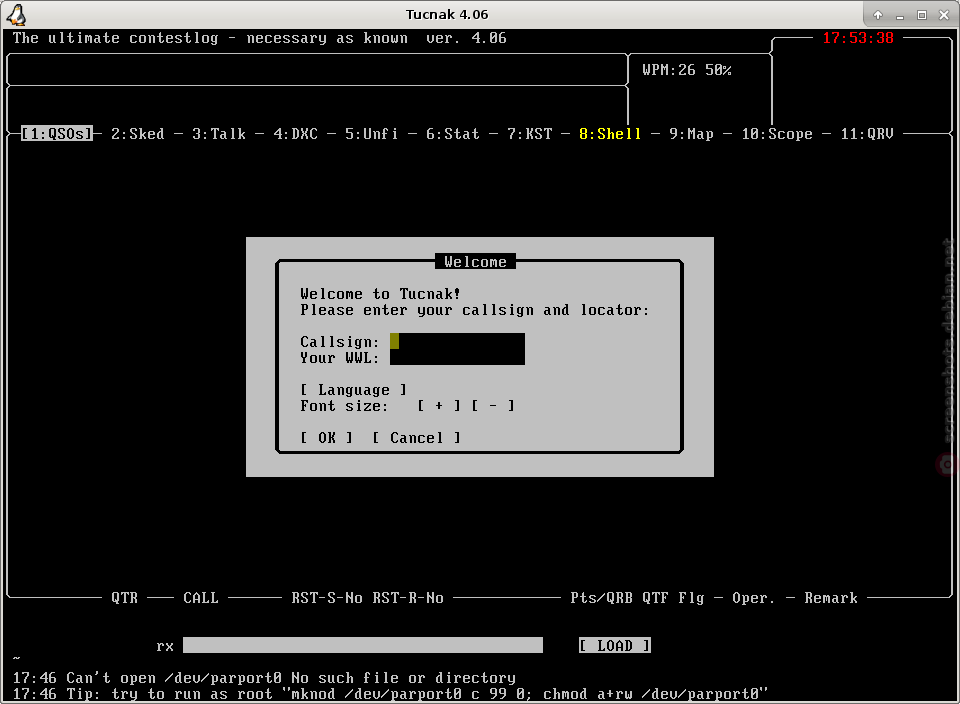Image resolution: width=960 pixels, height=704 pixels.
Task: Click the "rx" label
Action: [x=165, y=646]
